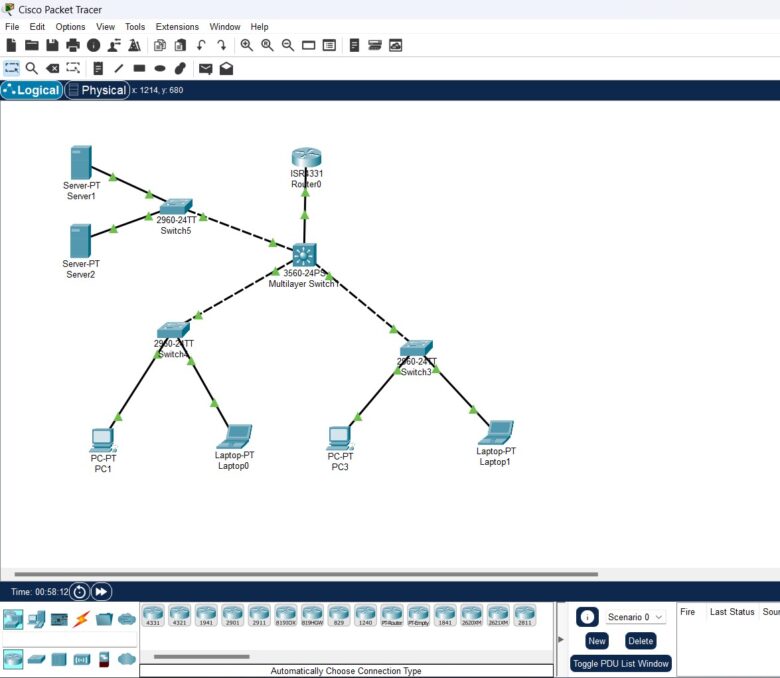Select Router0 ISR4331 on the canvas

click(306, 158)
